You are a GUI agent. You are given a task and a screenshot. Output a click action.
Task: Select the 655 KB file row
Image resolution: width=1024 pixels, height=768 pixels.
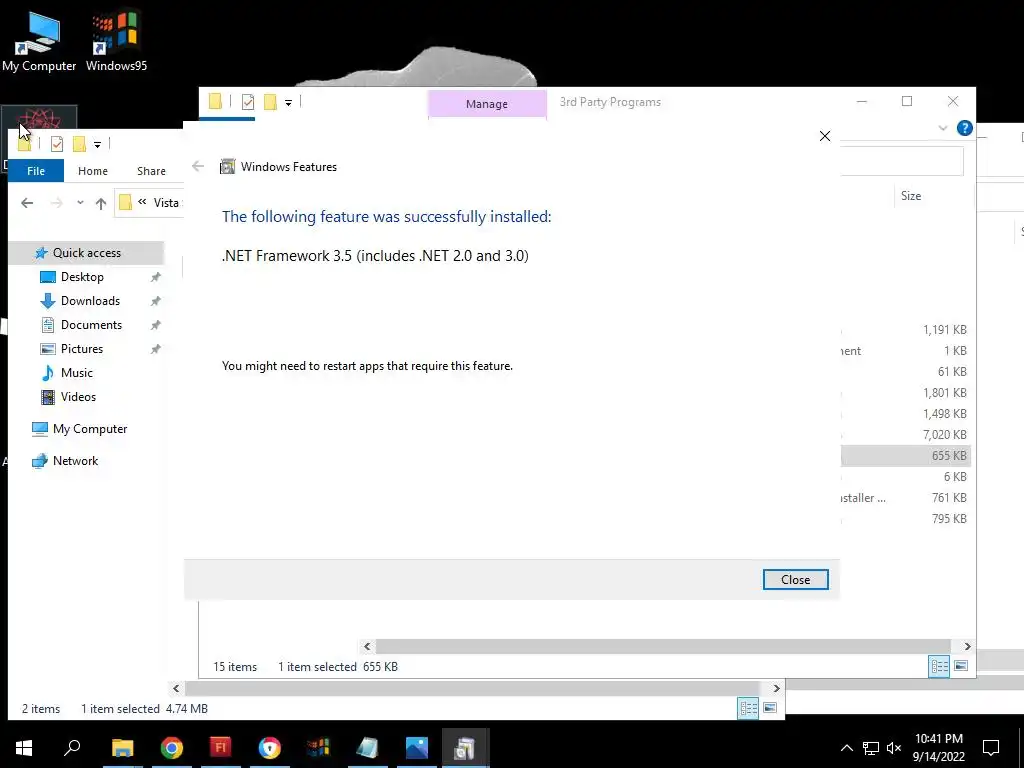tap(906, 456)
